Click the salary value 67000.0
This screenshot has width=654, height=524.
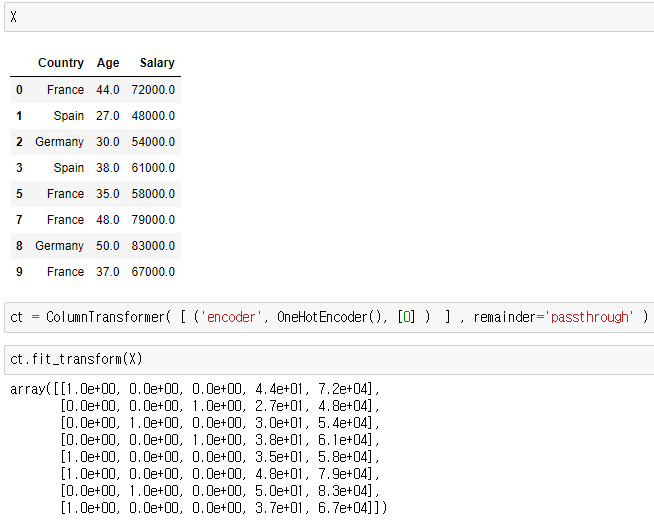pyautogui.click(x=153, y=272)
